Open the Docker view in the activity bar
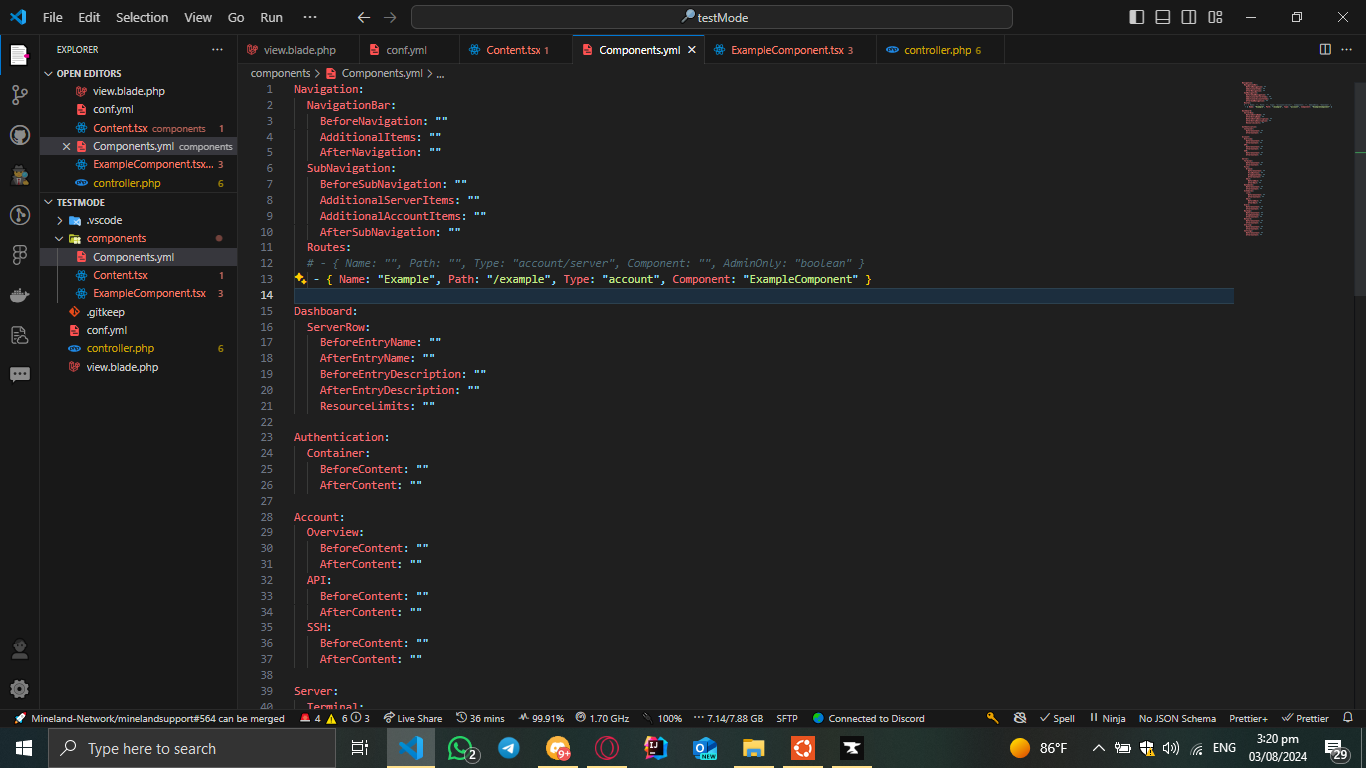The image size is (1366, 768). click(19, 295)
